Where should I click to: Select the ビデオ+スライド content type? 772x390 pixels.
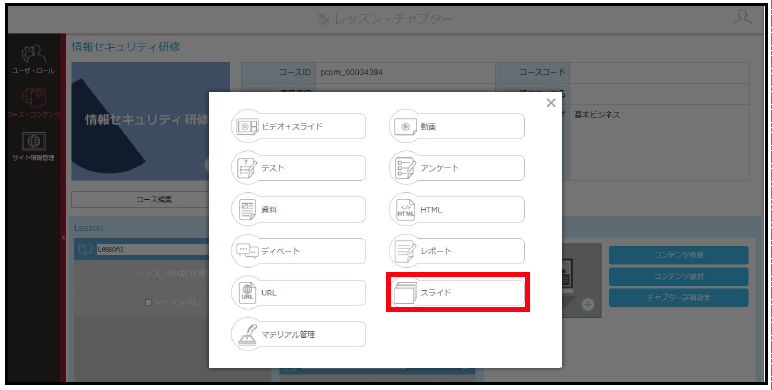(299, 127)
